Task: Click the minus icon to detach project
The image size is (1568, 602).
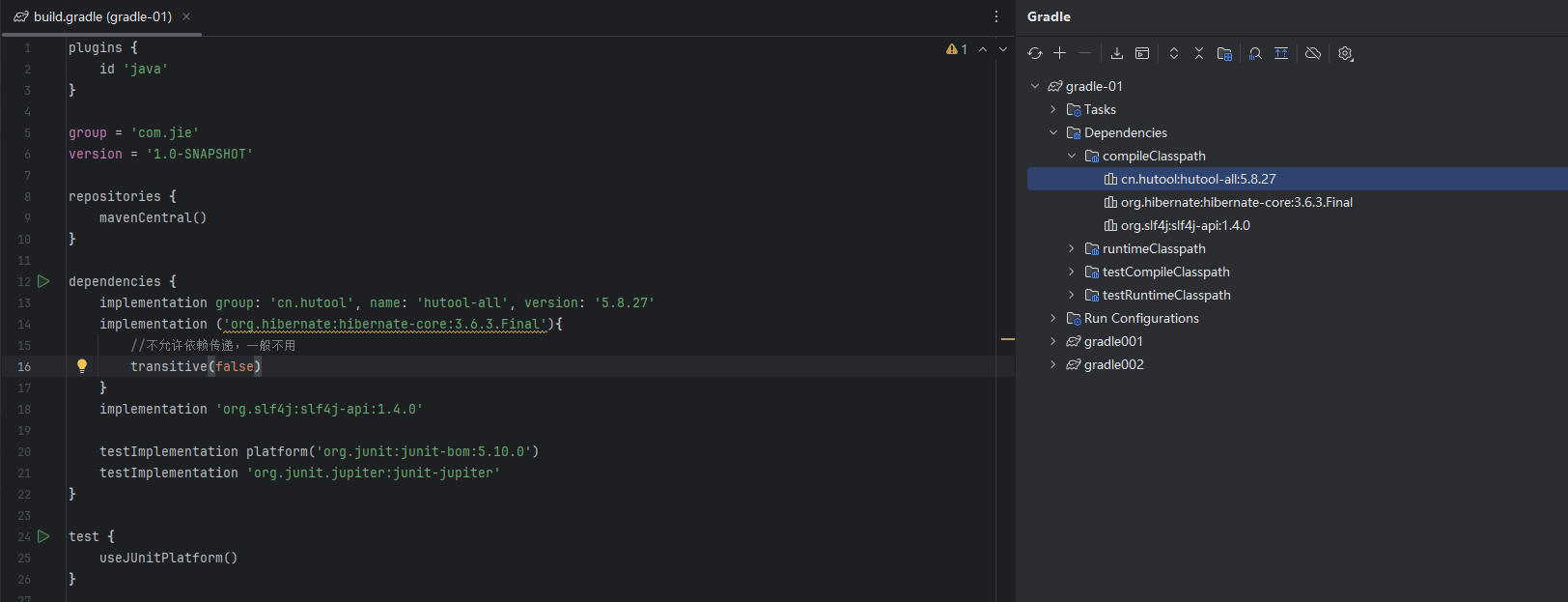Action: [1084, 53]
